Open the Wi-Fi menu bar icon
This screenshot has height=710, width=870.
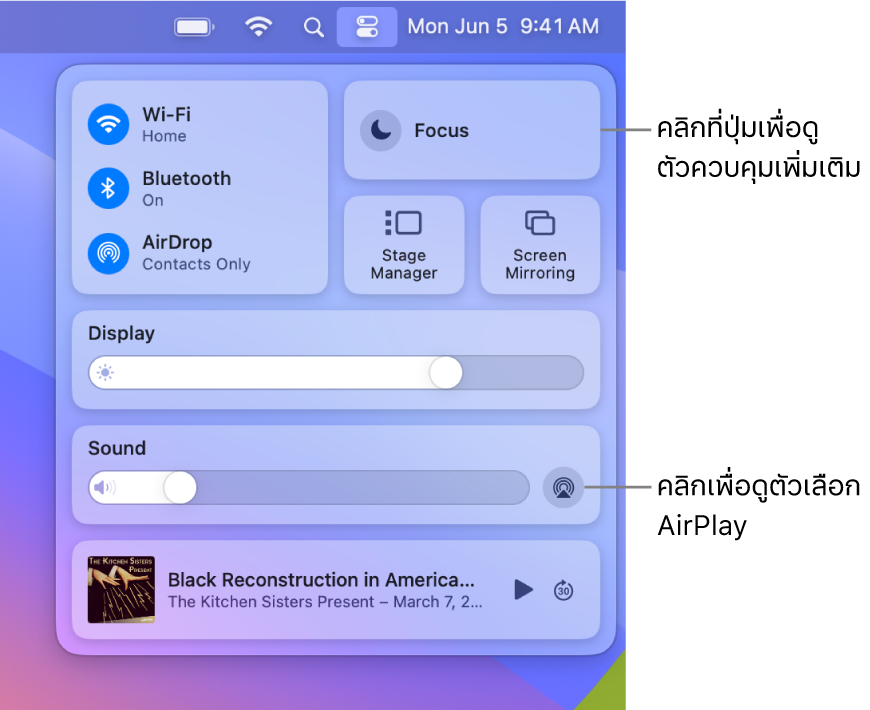(x=259, y=26)
